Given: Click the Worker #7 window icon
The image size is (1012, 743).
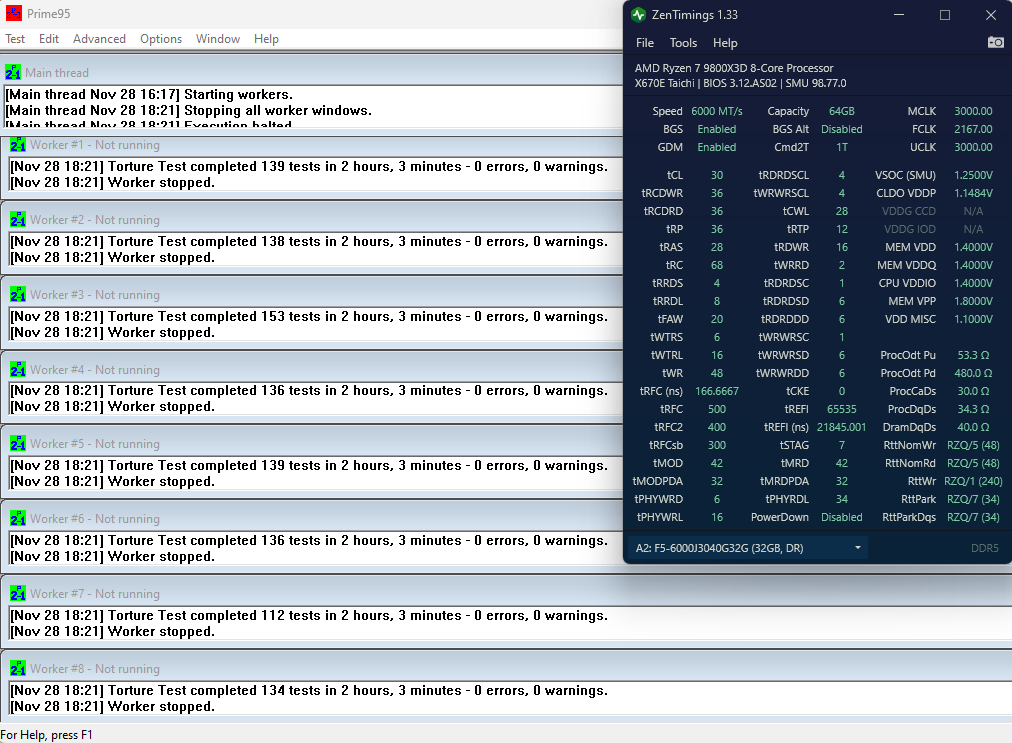Looking at the screenshot, I should pos(17,594).
